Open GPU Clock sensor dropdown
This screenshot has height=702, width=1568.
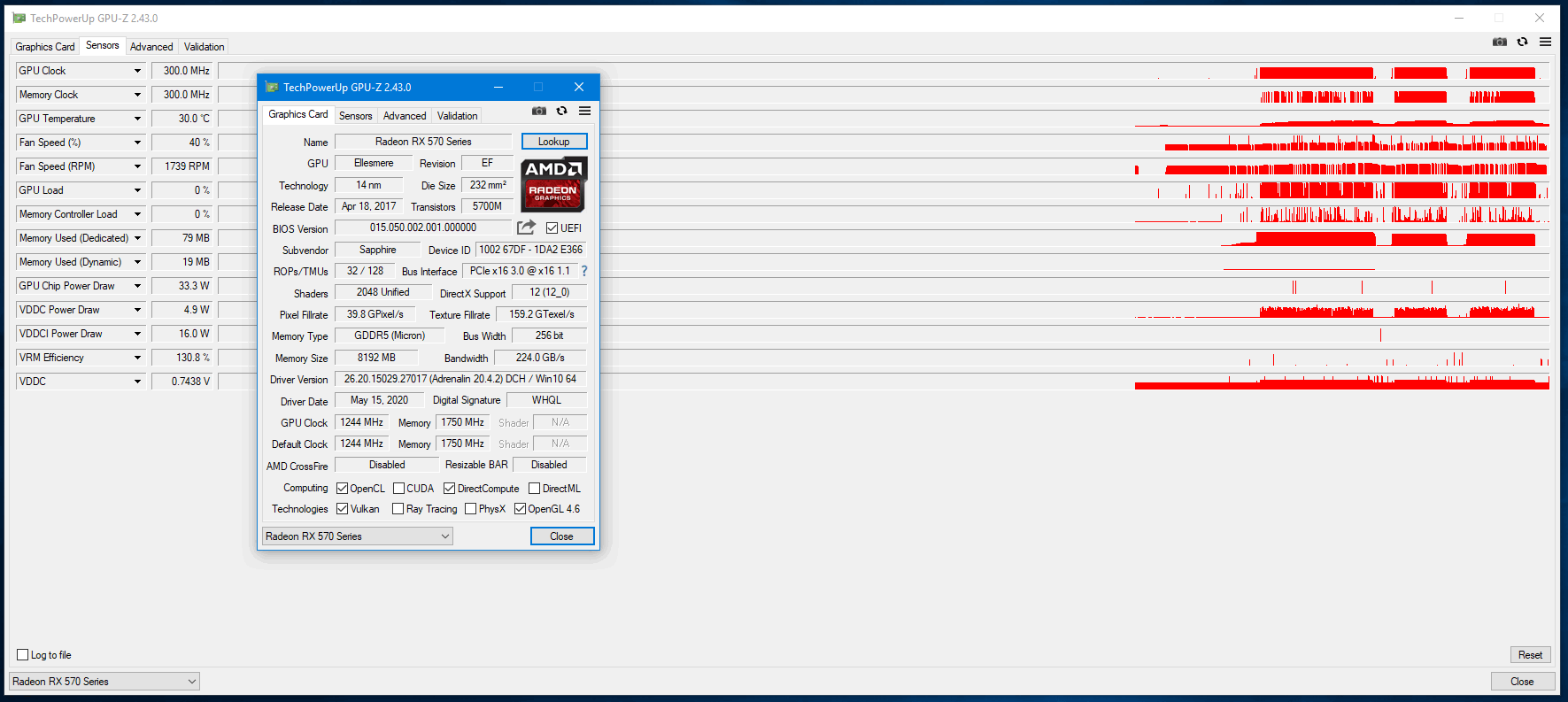pyautogui.click(x=137, y=71)
